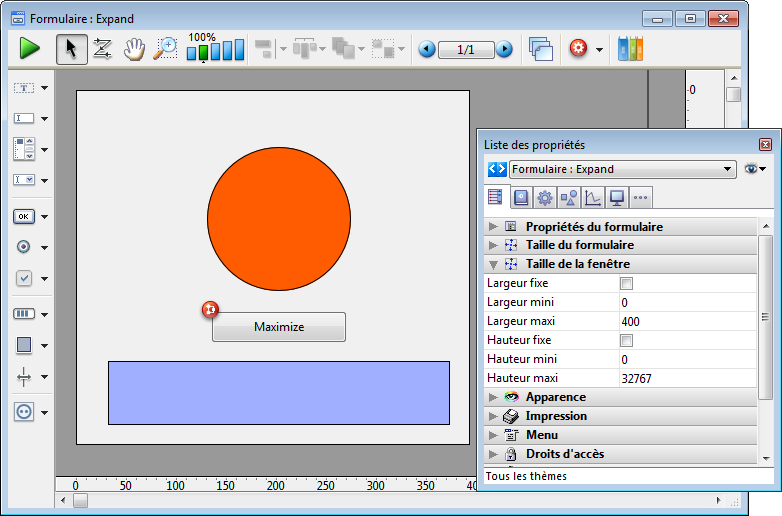Open the last ellipsis properties tab
The image size is (782, 516).
coord(640,197)
